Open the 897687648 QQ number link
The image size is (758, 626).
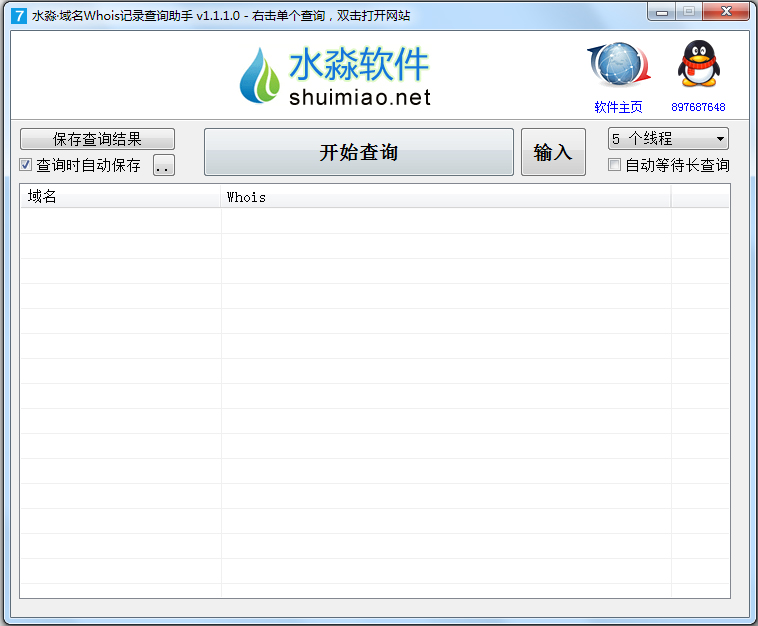pyautogui.click(x=698, y=107)
